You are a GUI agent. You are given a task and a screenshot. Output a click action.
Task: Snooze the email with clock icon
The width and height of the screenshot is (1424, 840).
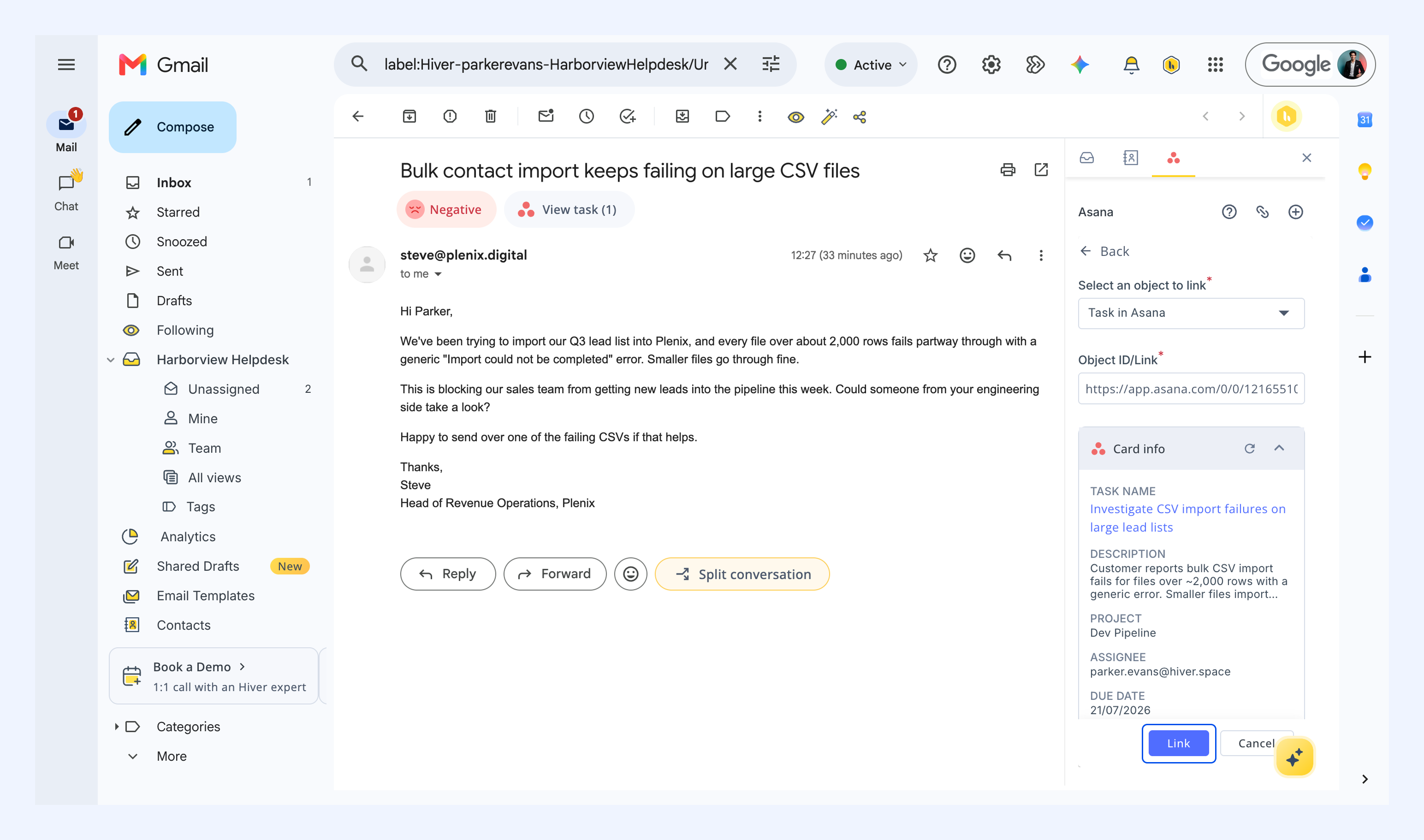[x=587, y=117]
